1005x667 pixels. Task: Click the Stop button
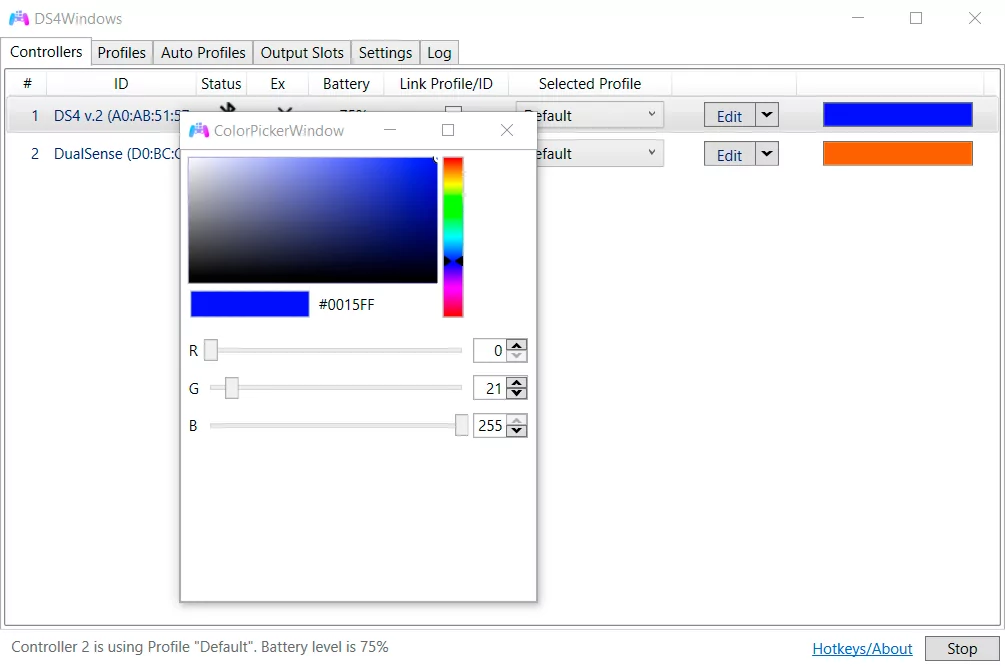pyautogui.click(x=961, y=648)
